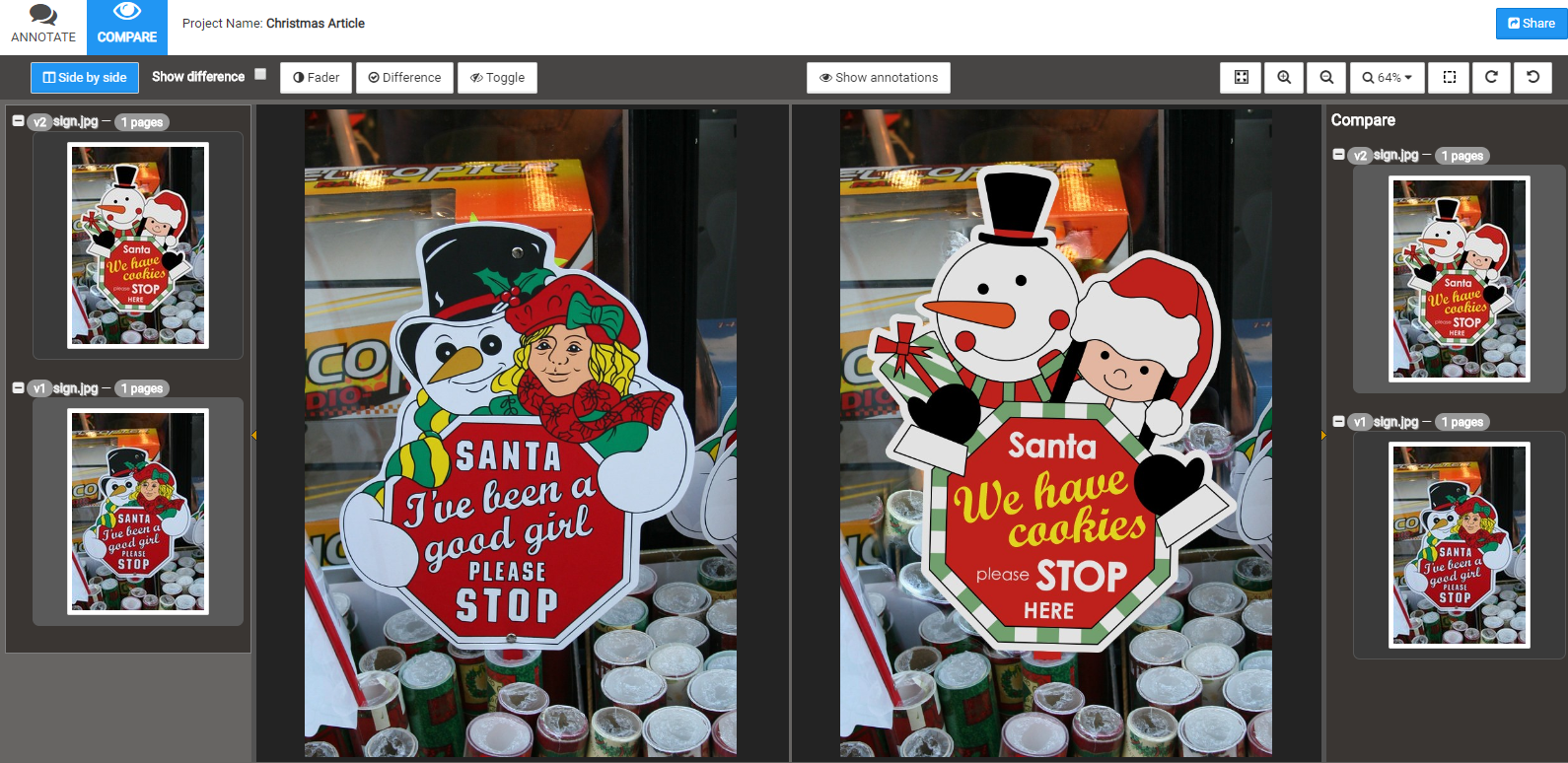The image size is (1568, 763).
Task: Rotate image counterclockwise
Action: coord(1533,77)
